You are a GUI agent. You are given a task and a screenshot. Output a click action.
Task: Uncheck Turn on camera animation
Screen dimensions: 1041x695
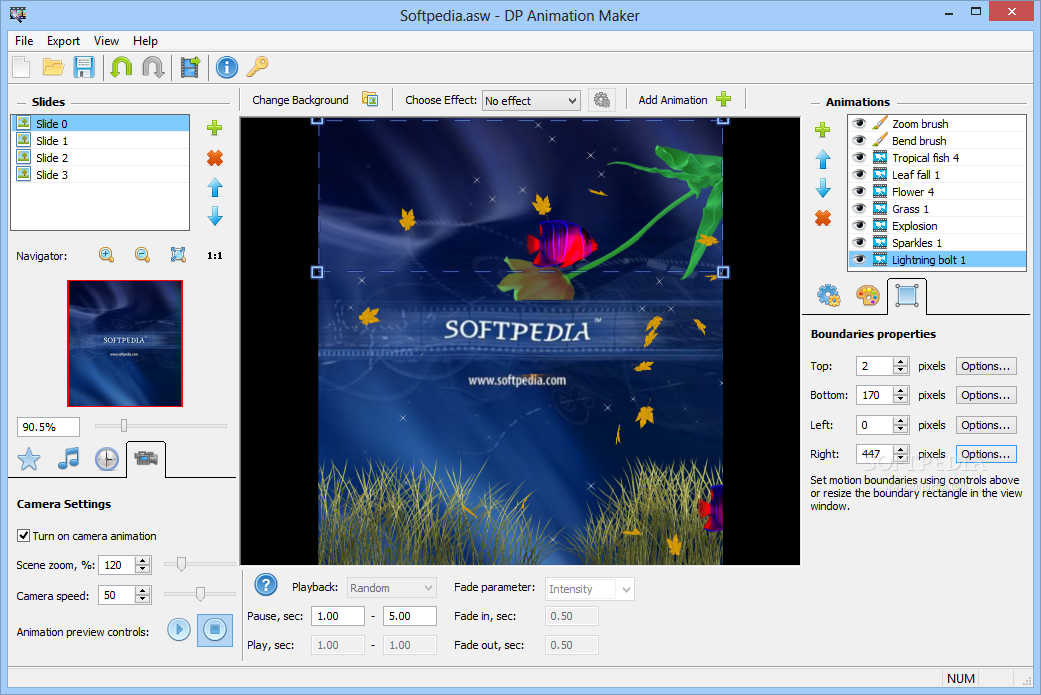pos(23,536)
